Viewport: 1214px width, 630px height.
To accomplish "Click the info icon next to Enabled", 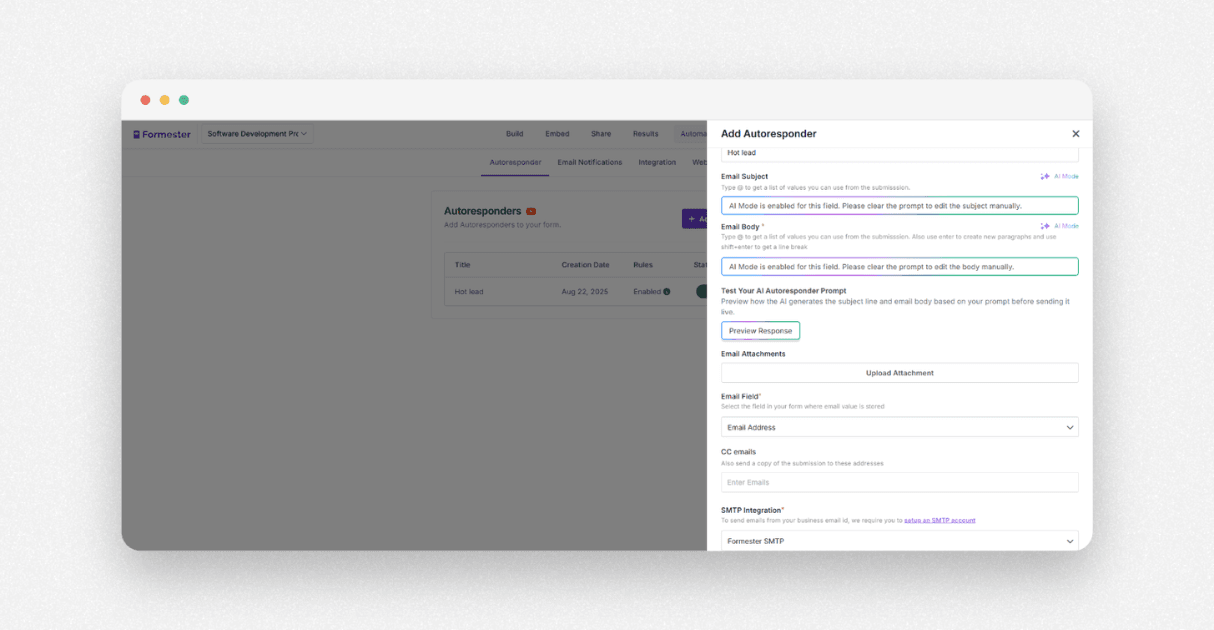I will 667,292.
